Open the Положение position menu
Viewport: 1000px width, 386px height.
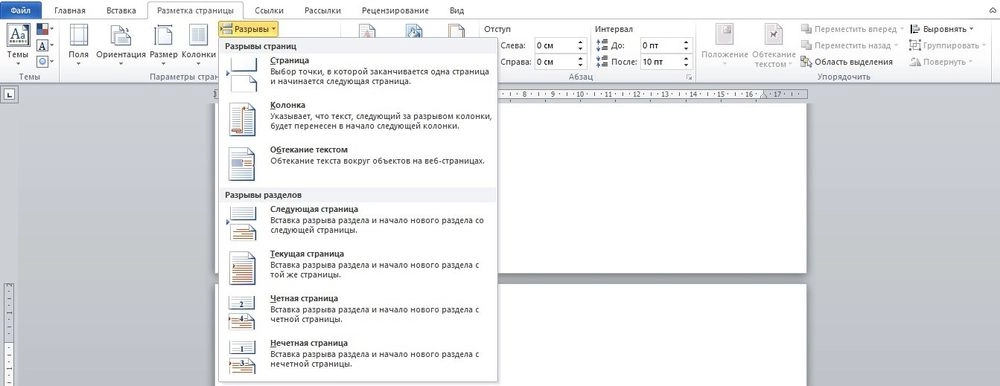(724, 45)
